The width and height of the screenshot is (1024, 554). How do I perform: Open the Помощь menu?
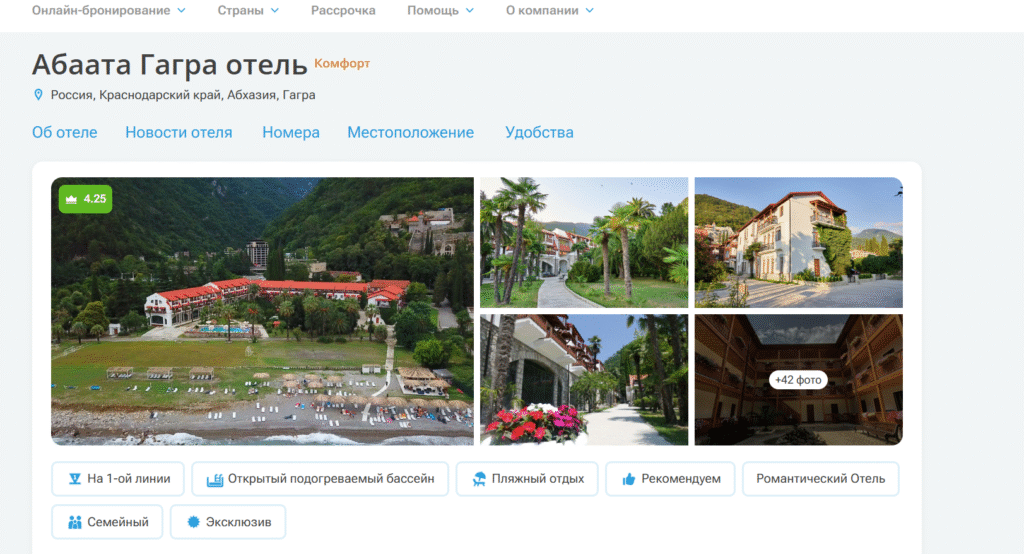point(433,10)
